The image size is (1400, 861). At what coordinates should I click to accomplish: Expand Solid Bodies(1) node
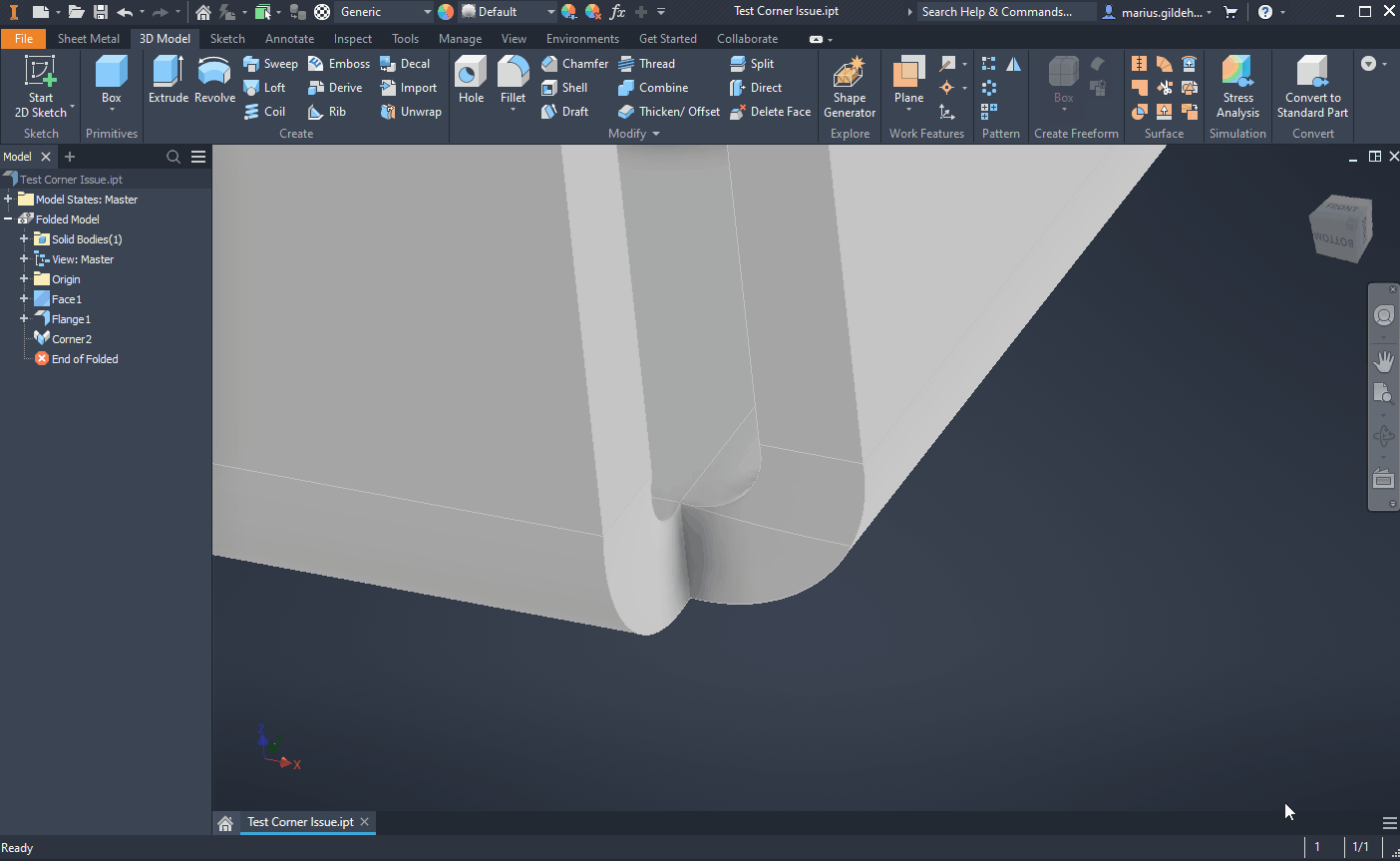coord(24,239)
